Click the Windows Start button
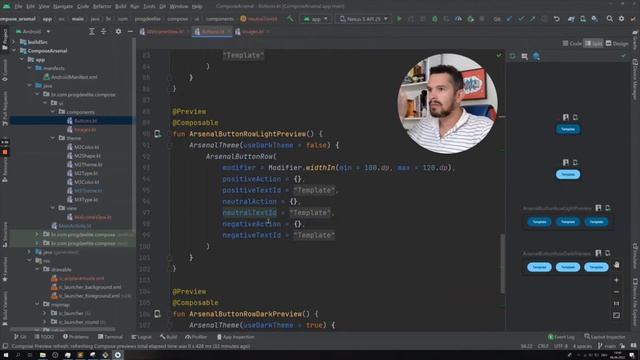This screenshot has width=640, height=360. click(6, 355)
